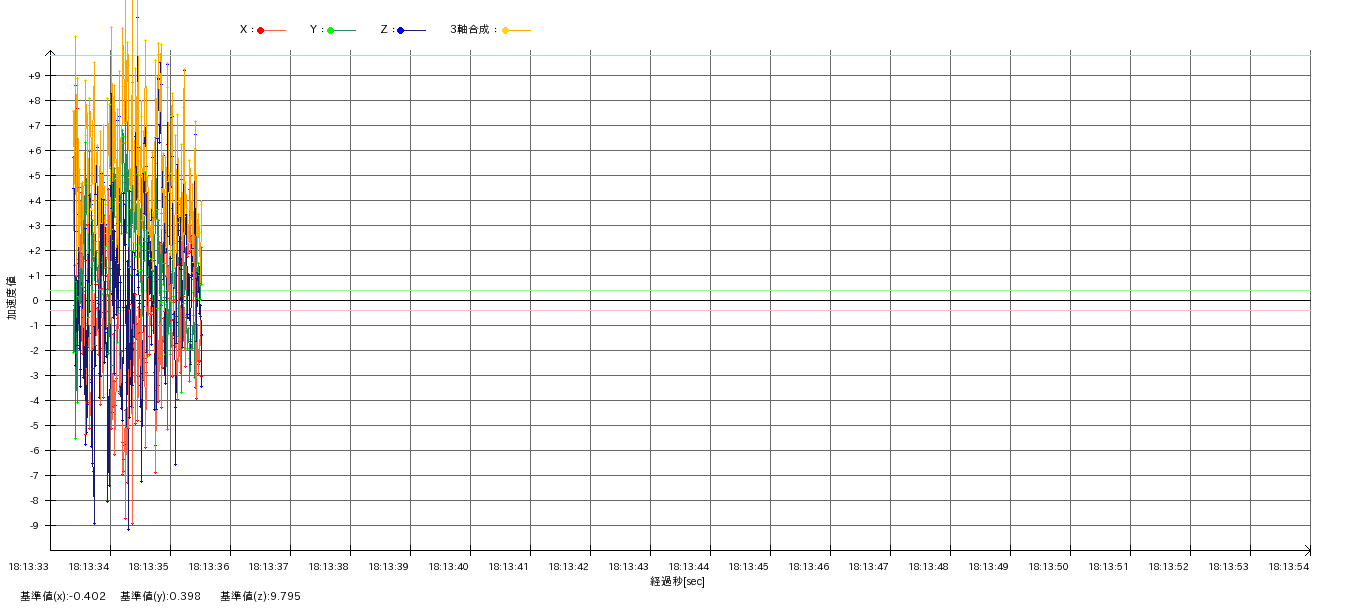Click the 18:13:36 time axis label

click(x=209, y=566)
